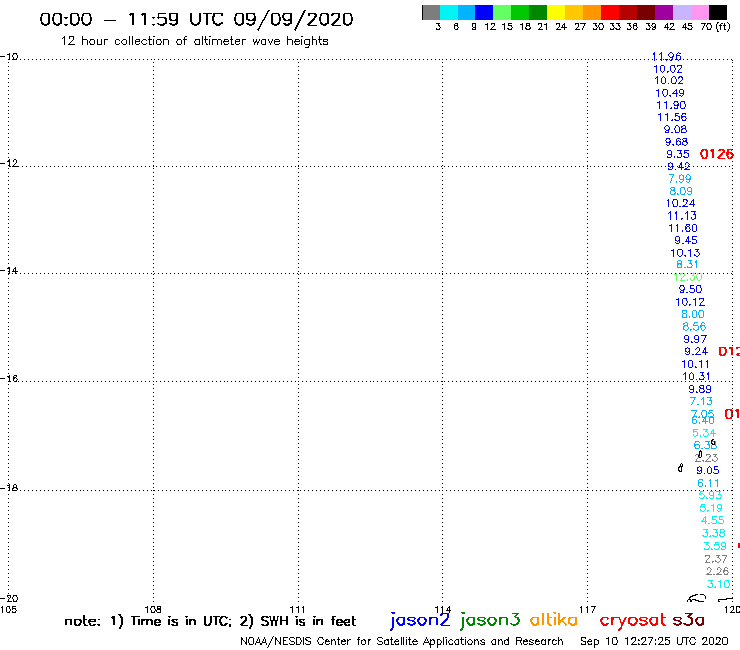The height and width of the screenshot is (650, 740).
Task: Click the black legend swatch at the end
Action: coord(718,12)
